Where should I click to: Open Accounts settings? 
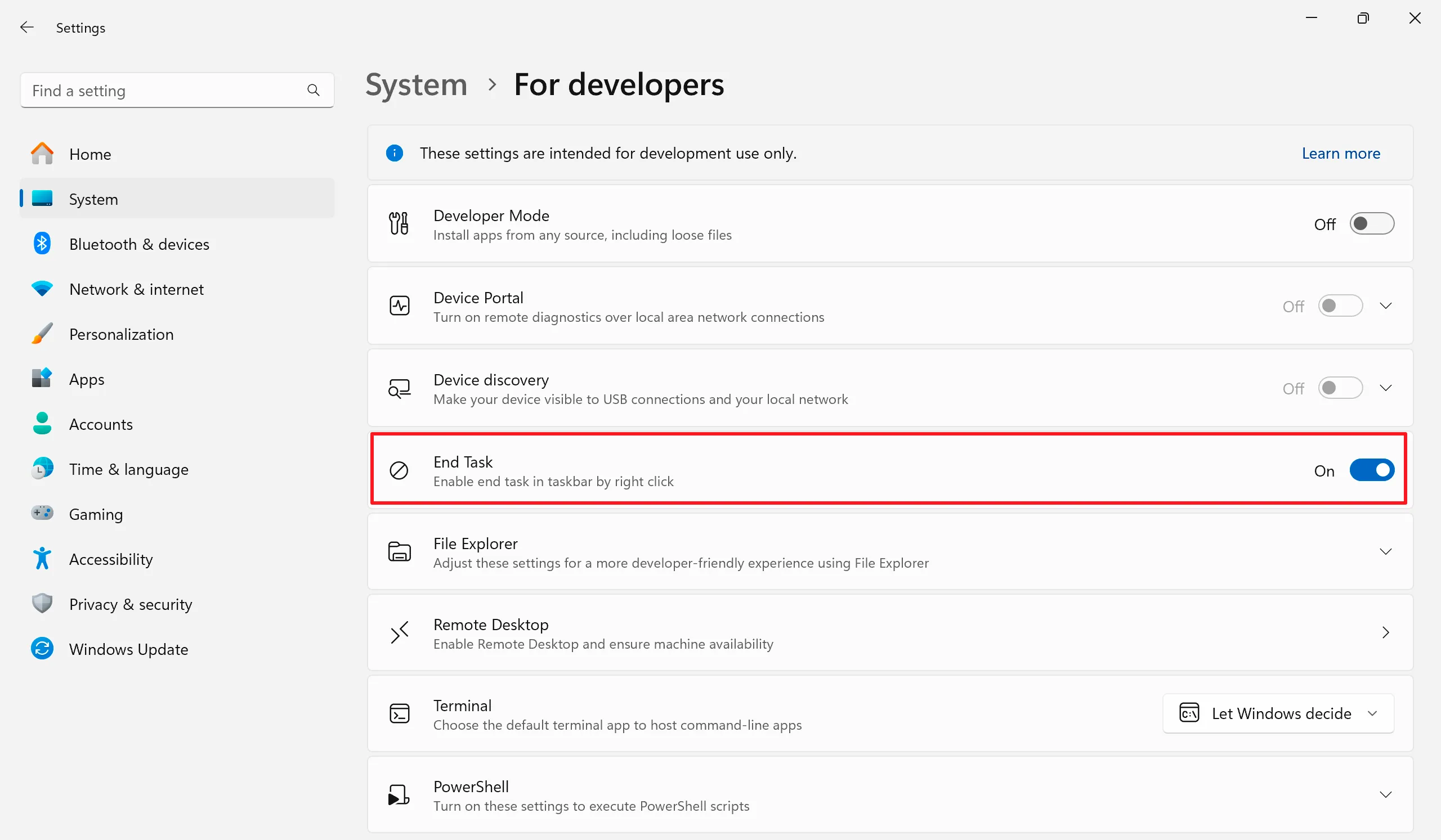101,424
